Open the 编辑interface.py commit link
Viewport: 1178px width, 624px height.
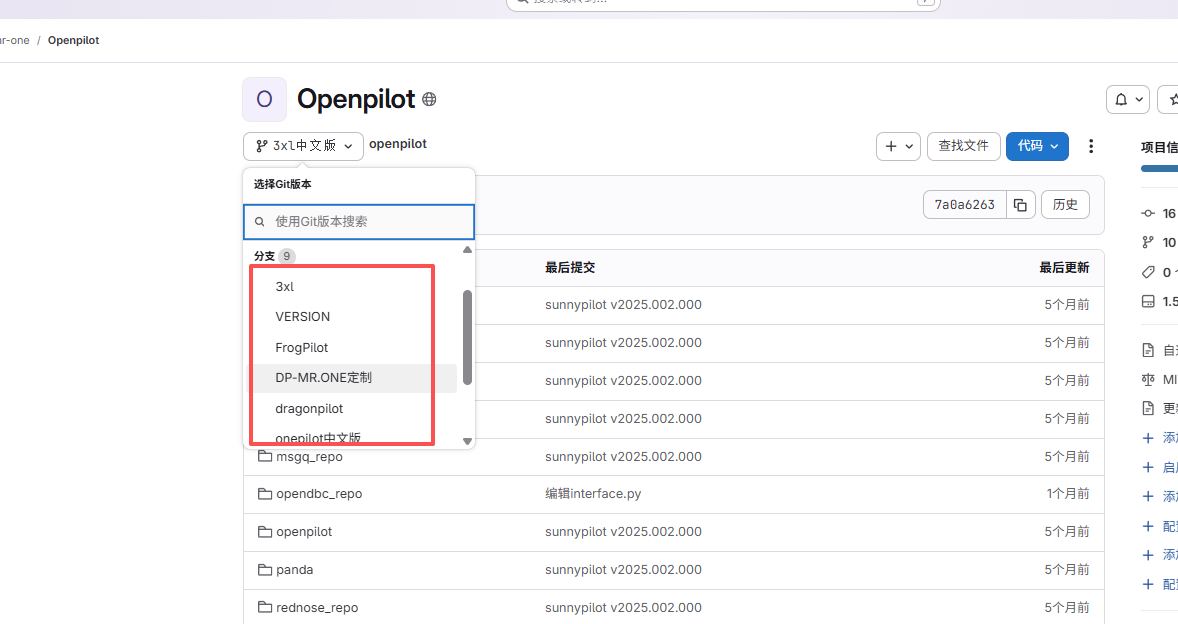594,494
